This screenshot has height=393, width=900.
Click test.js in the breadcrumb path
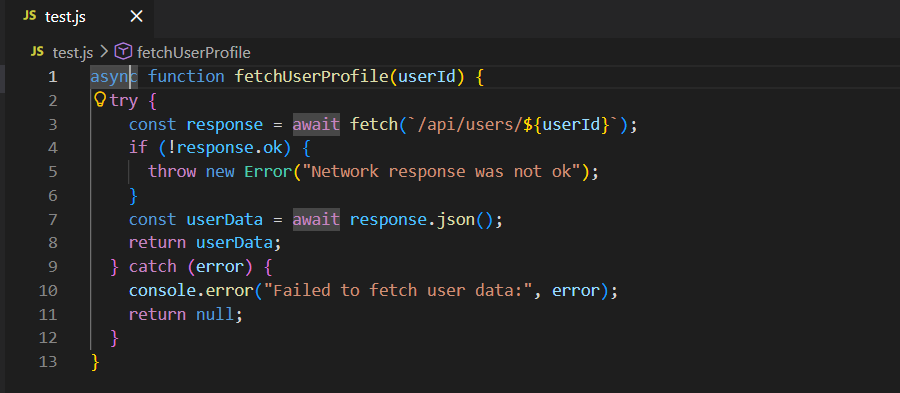pos(72,53)
